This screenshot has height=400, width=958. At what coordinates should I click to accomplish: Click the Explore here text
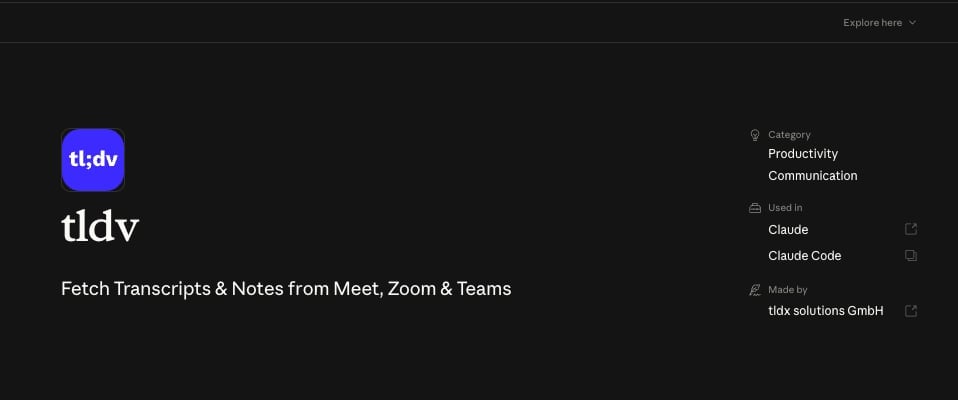(x=872, y=23)
